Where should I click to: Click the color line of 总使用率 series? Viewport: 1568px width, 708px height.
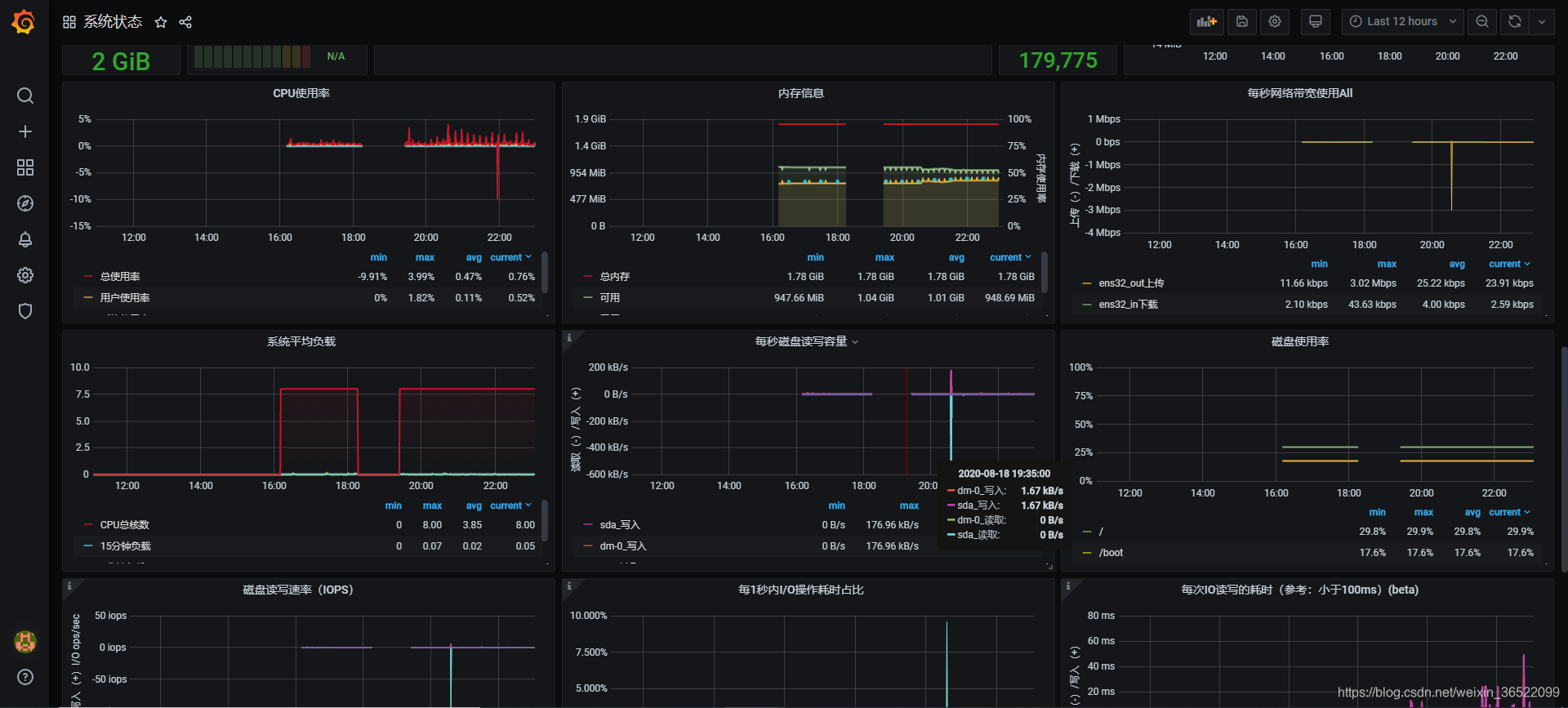[x=88, y=277]
